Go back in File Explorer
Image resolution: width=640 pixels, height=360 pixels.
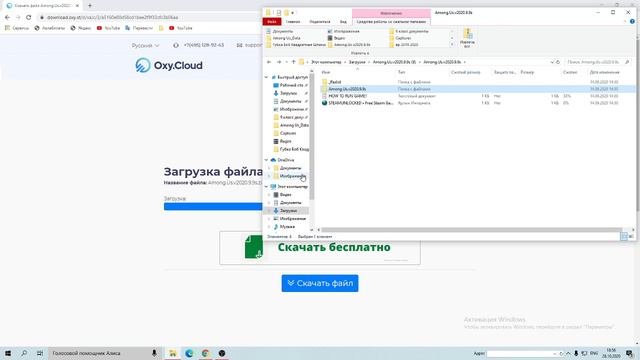point(269,62)
